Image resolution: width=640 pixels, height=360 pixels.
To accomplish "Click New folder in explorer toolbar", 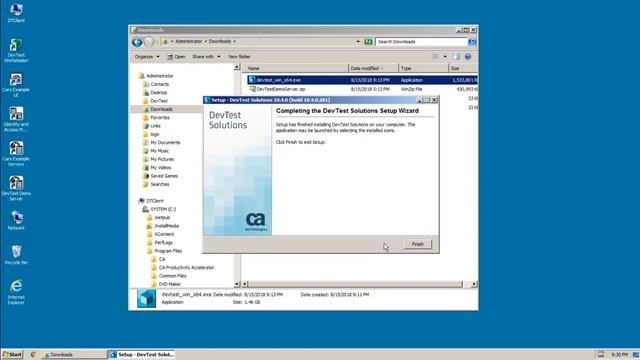I will pyautogui.click(x=239, y=57).
